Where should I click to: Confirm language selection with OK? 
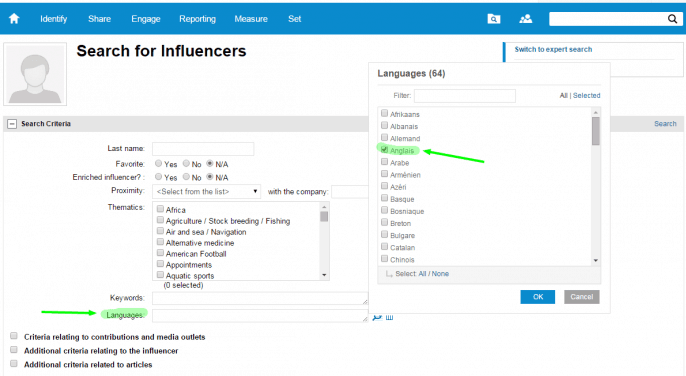point(538,297)
